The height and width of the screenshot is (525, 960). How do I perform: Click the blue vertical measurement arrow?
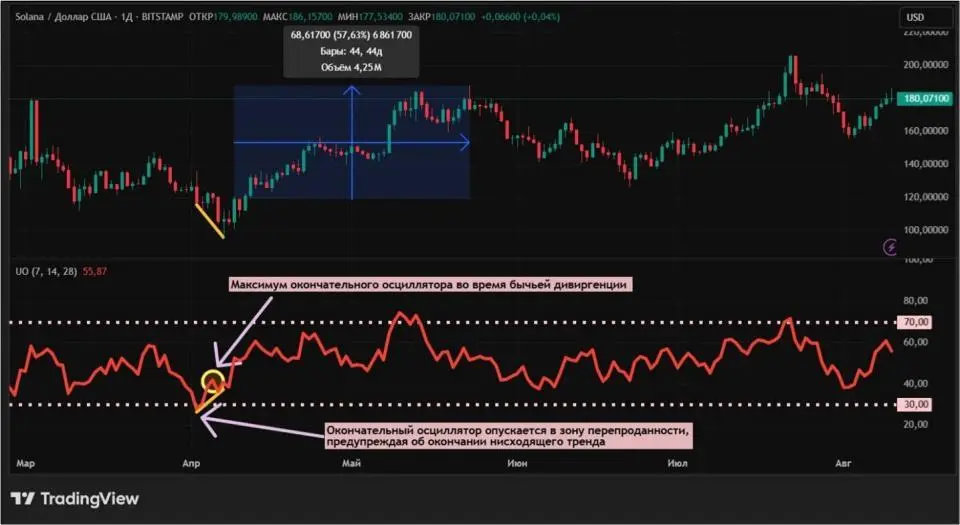pos(352,140)
